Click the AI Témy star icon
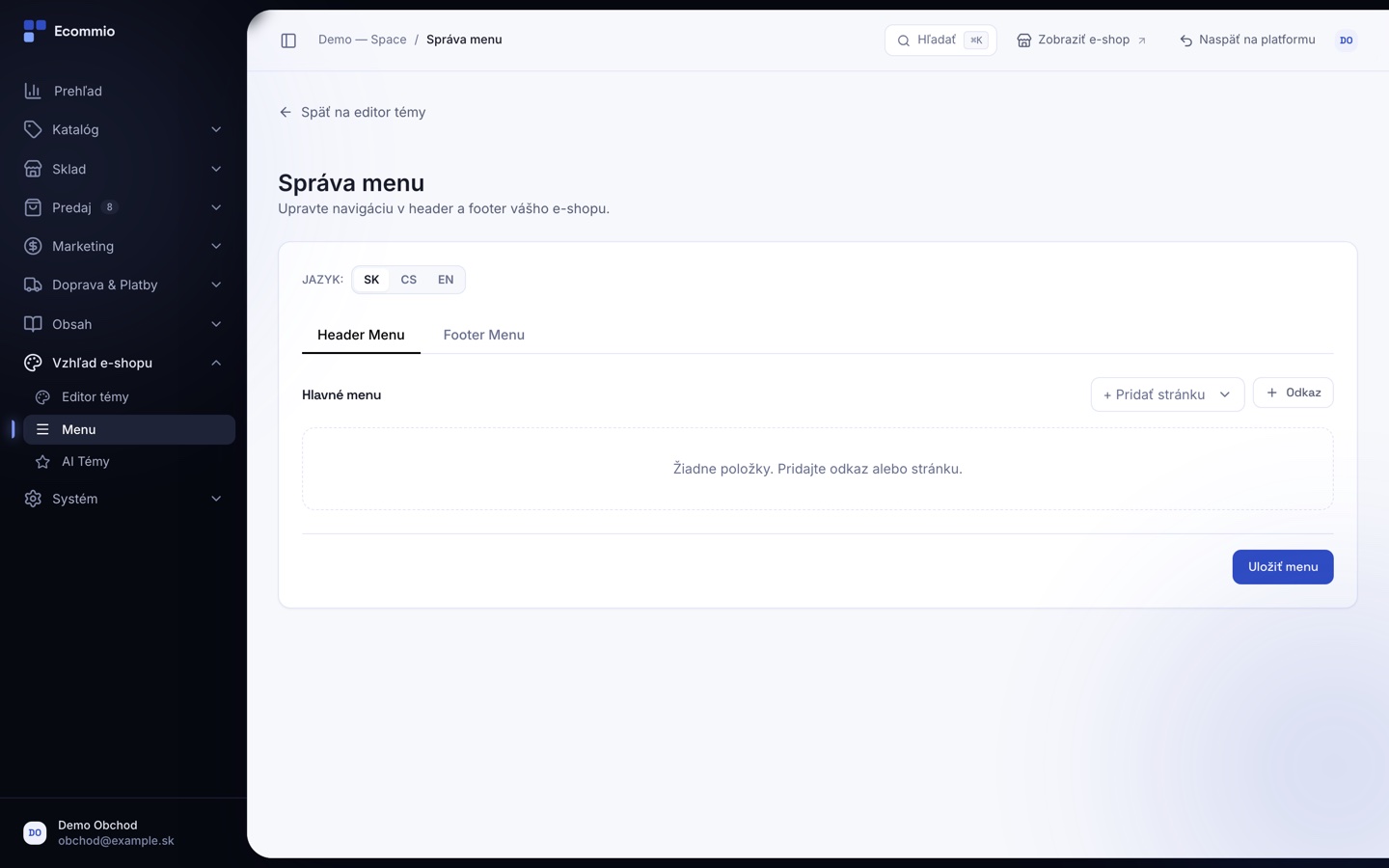1389x868 pixels. click(x=42, y=462)
